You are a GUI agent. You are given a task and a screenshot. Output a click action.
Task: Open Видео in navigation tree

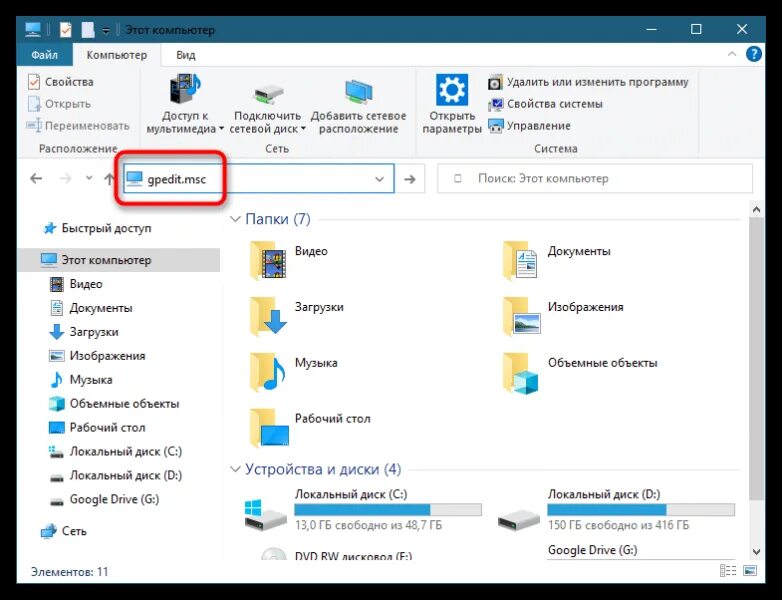[76, 284]
